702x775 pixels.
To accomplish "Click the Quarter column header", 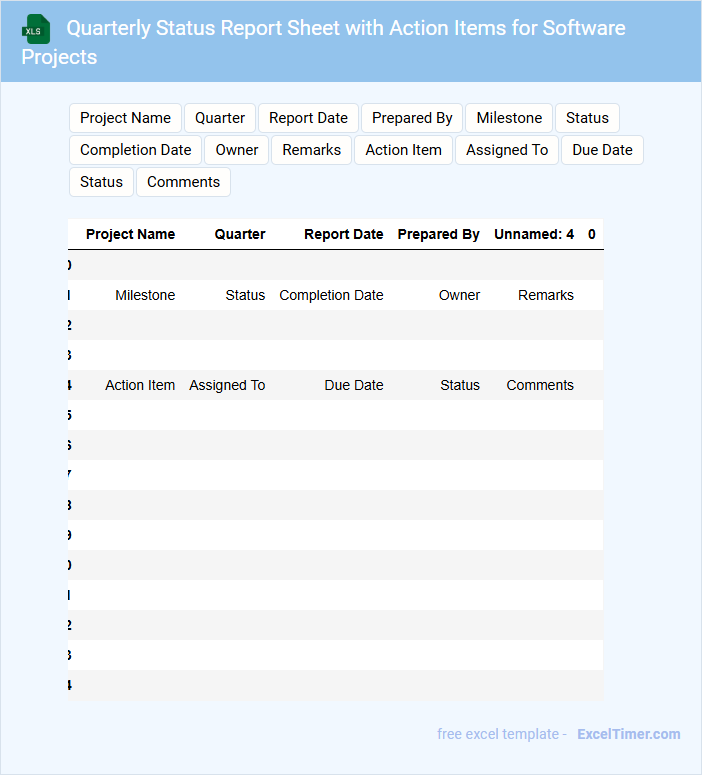I will [240, 234].
